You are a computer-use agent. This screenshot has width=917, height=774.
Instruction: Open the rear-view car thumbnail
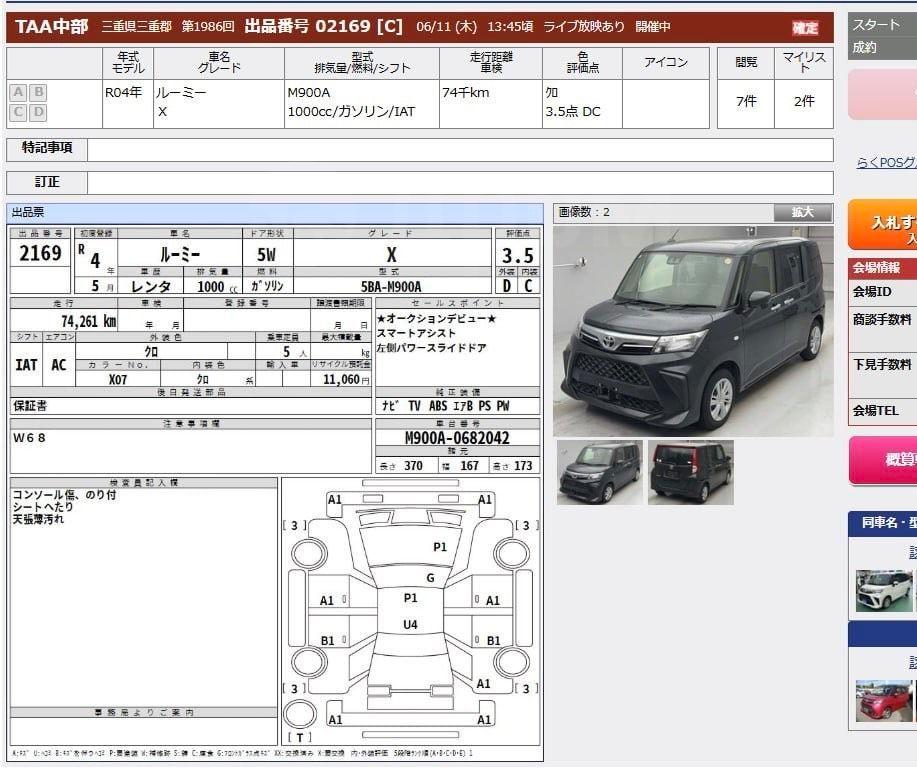691,473
